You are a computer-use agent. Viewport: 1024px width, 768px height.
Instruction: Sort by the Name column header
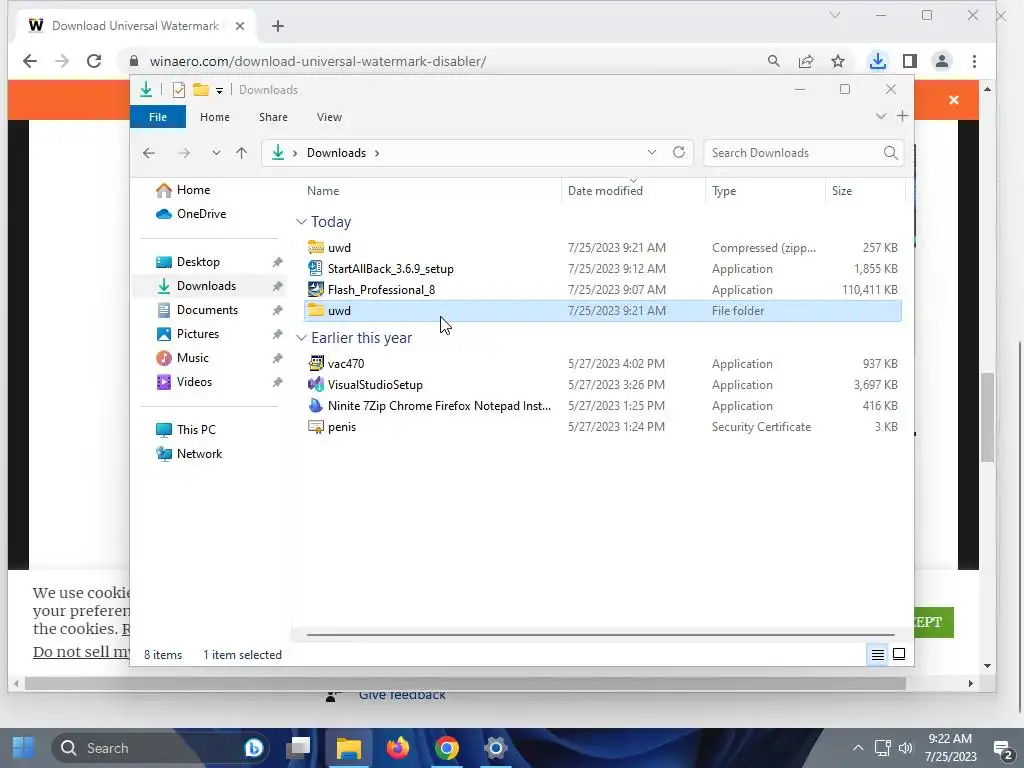tap(323, 191)
